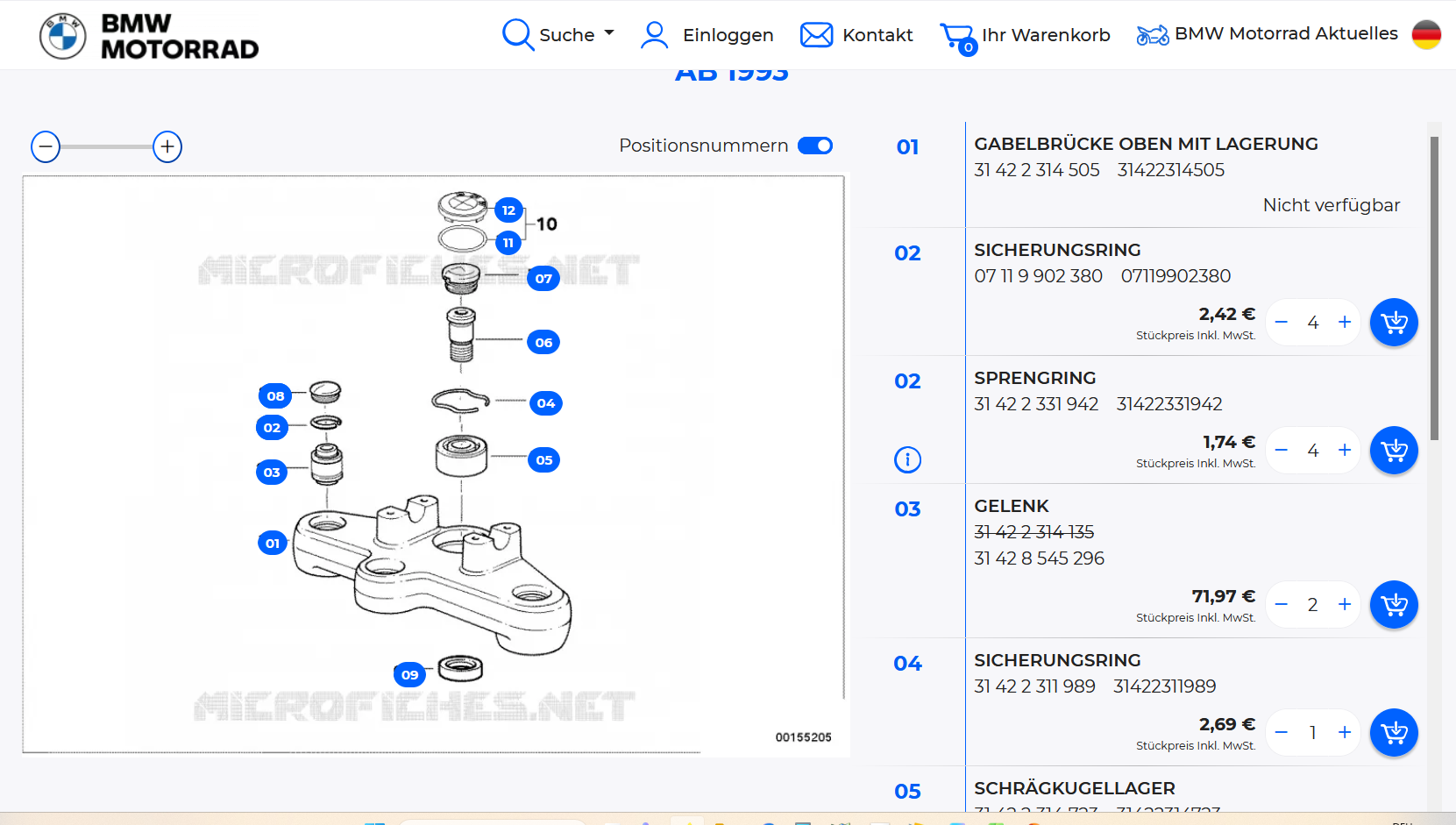Select position marker 04 in diagram
Screen dimensions: 1456x825
[x=546, y=403]
